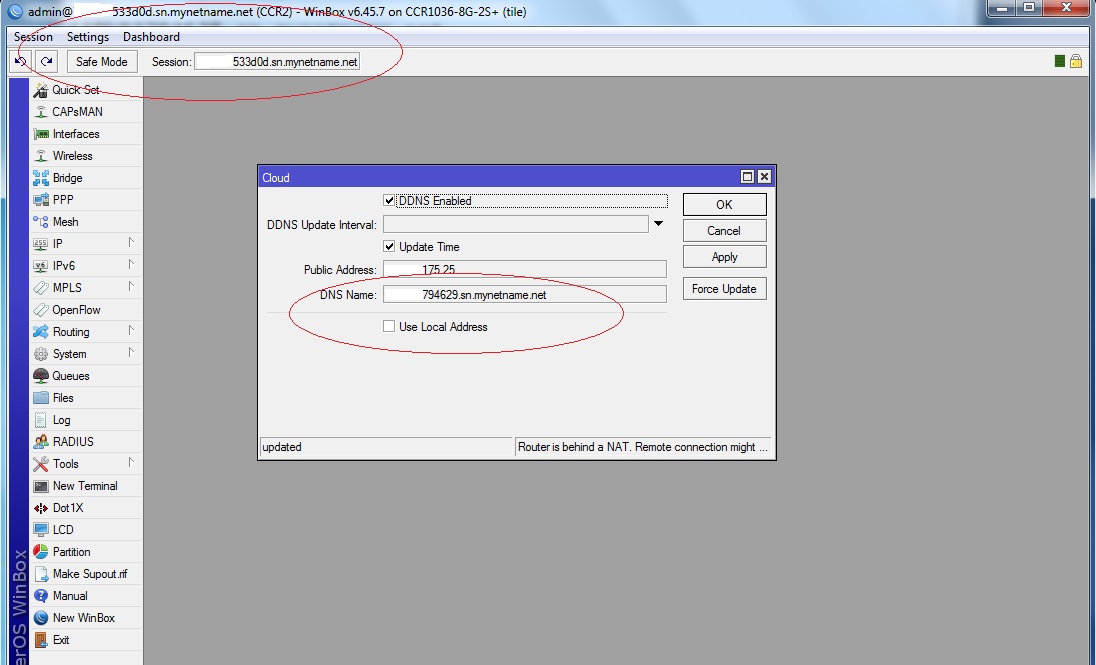Toggle the DDNS Enabled checkbox
Screen dimensions: 1096x665
point(389,201)
